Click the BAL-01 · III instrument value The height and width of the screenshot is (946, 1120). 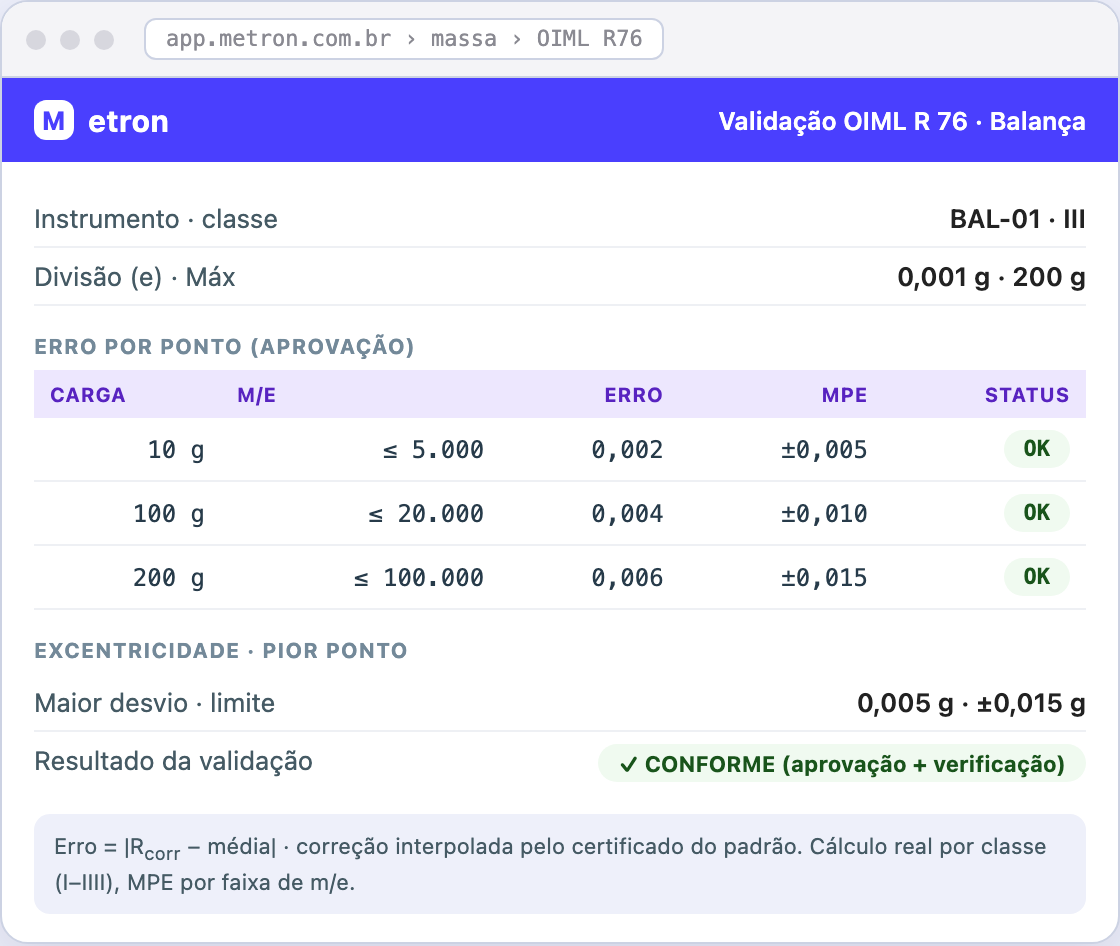point(1018,219)
